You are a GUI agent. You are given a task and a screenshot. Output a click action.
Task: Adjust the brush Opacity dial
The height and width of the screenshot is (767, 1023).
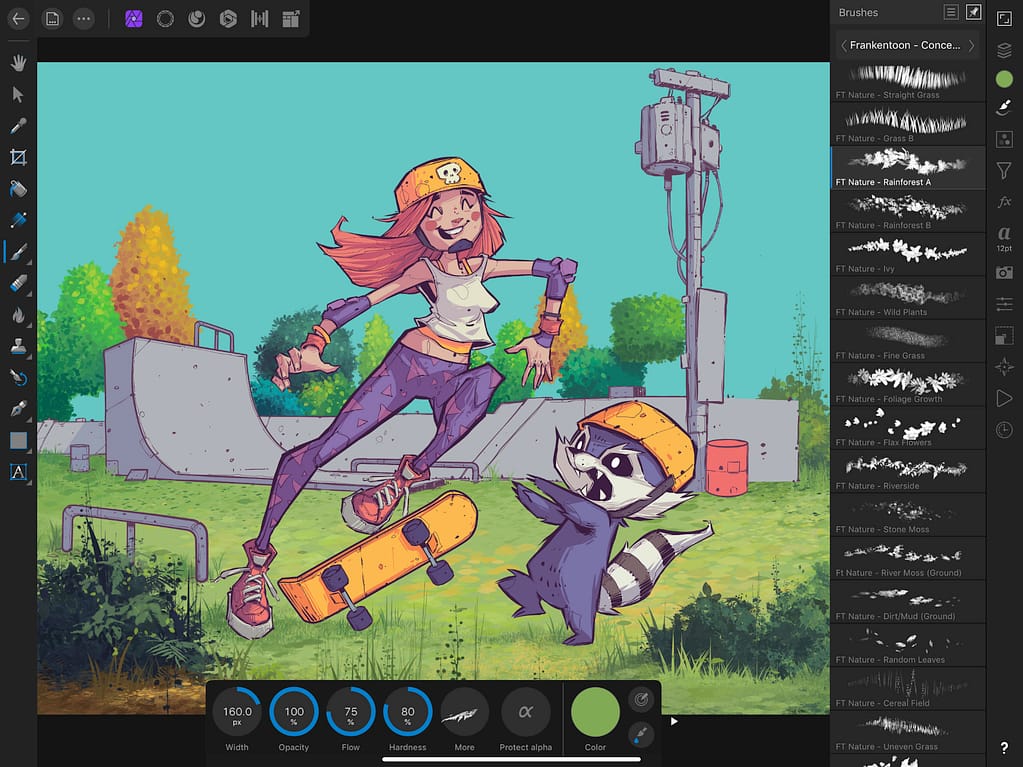[293, 712]
